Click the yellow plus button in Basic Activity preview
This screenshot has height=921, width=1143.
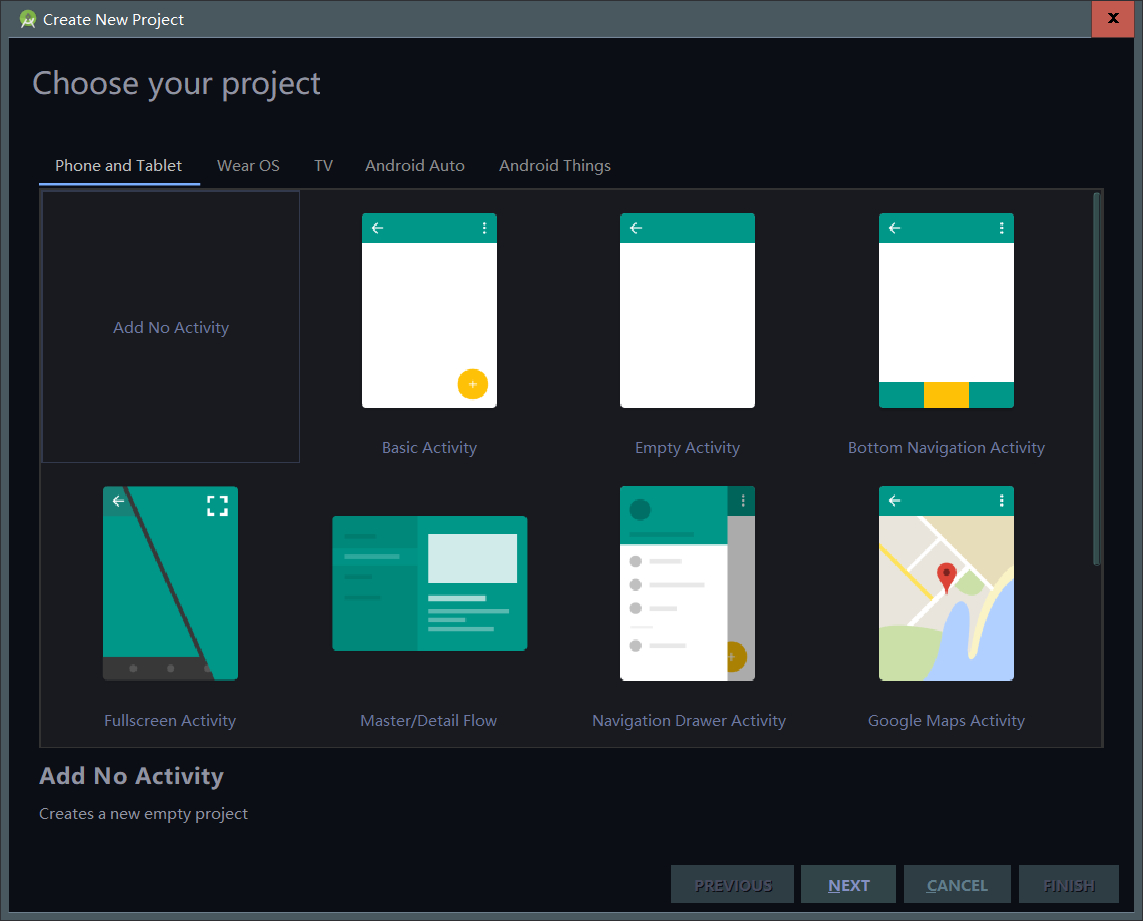point(472,384)
